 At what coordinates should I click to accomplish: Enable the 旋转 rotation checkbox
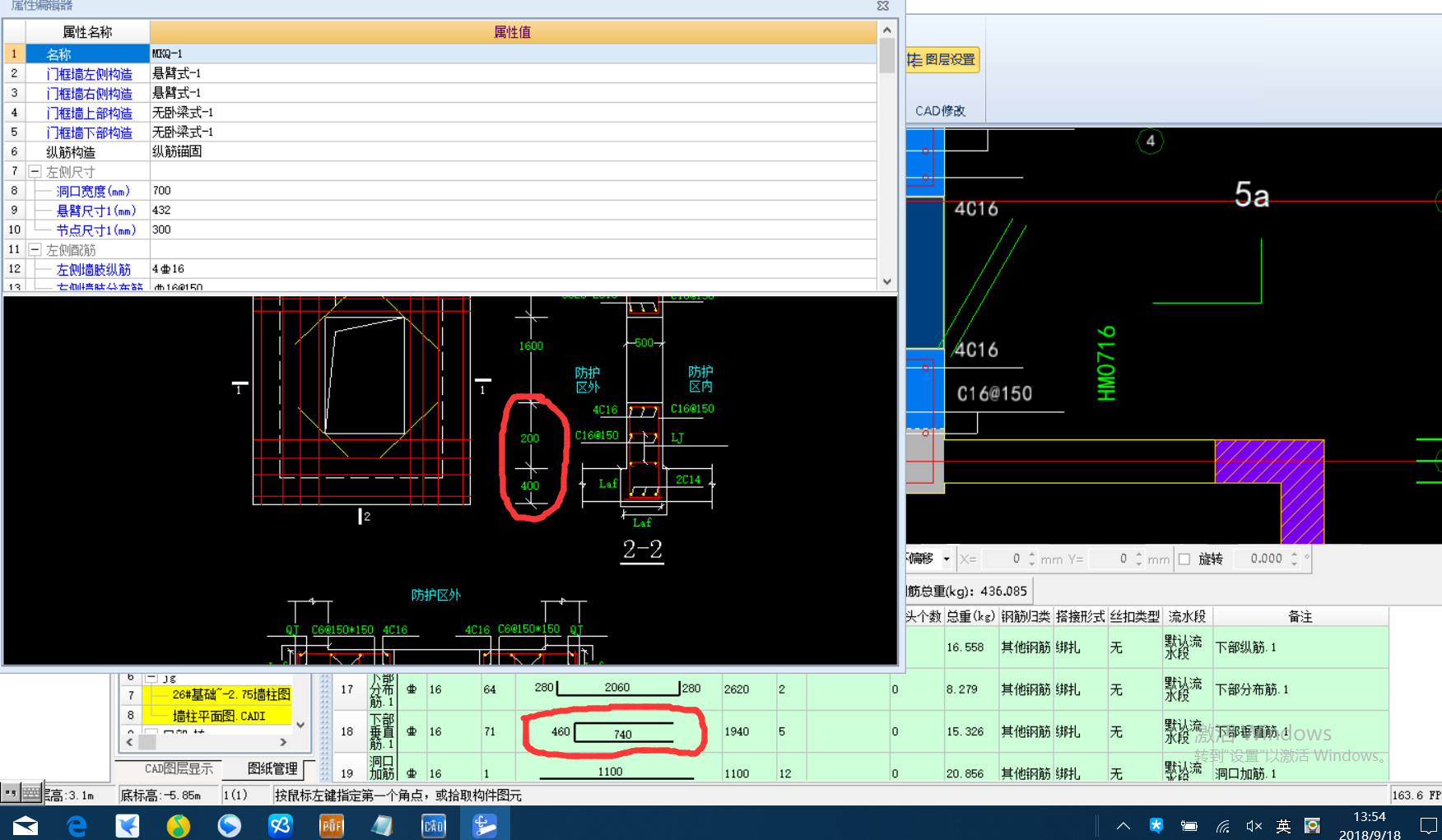(1185, 559)
